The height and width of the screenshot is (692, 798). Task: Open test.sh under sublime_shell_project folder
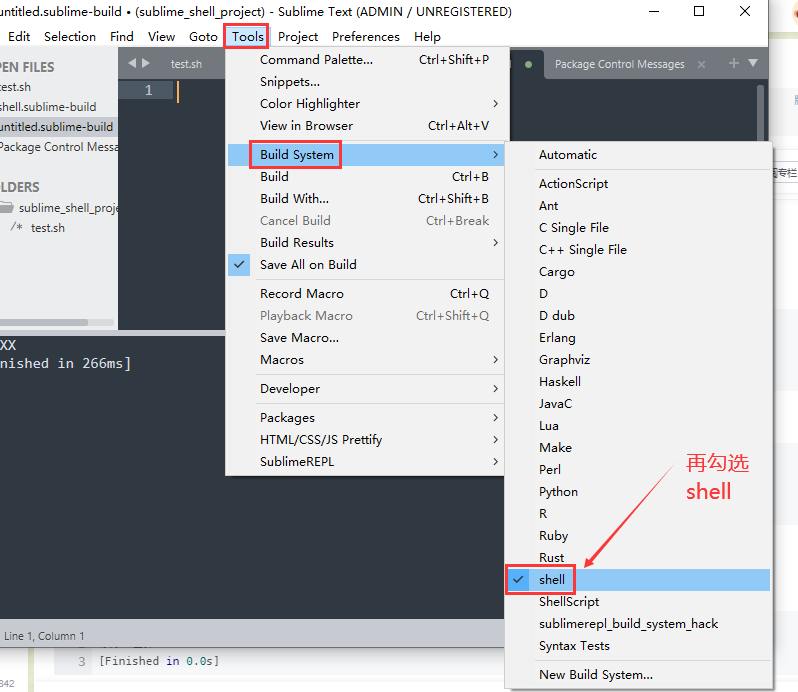(47, 228)
